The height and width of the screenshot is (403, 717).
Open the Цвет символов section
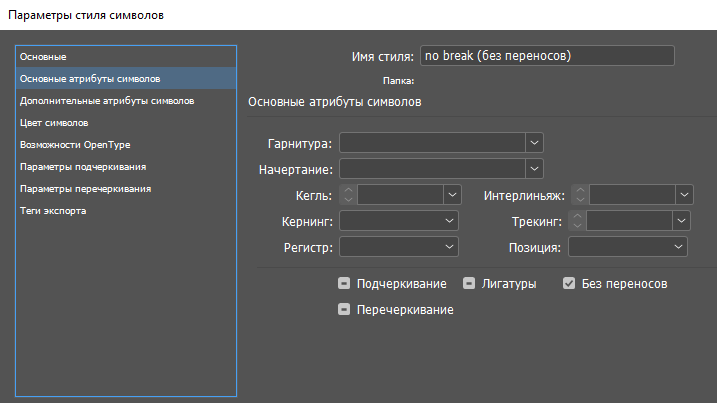click(54, 122)
